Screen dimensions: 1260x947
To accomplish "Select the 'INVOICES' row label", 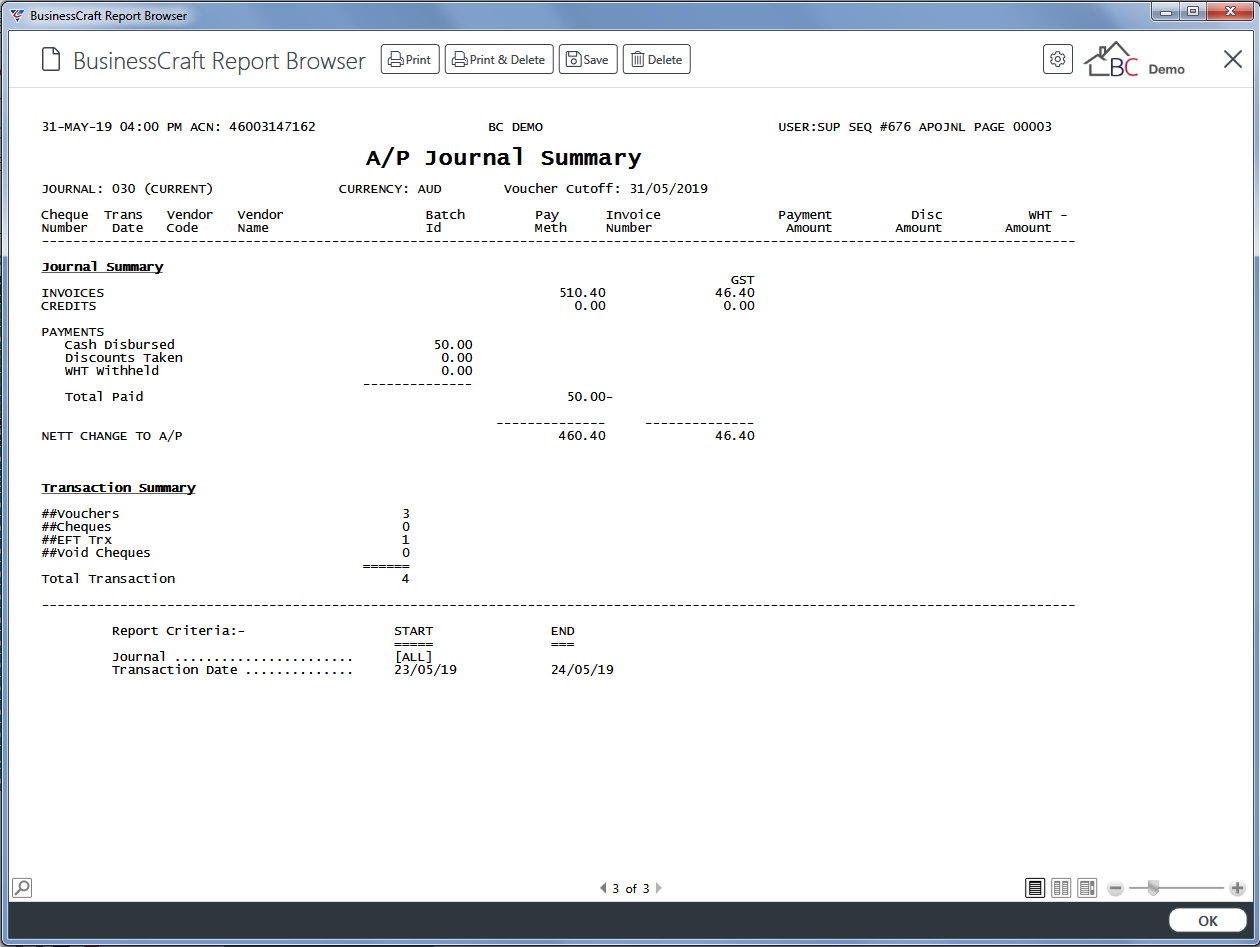I will click(x=72, y=293).
